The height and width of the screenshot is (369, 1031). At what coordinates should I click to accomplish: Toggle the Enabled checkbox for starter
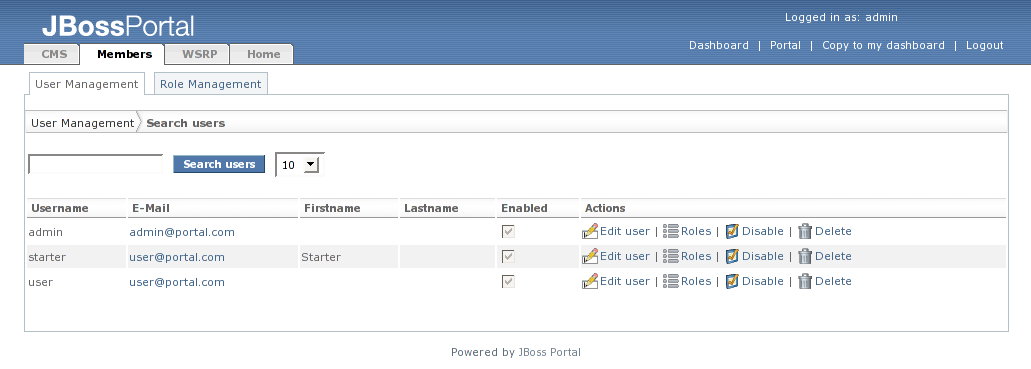point(508,257)
